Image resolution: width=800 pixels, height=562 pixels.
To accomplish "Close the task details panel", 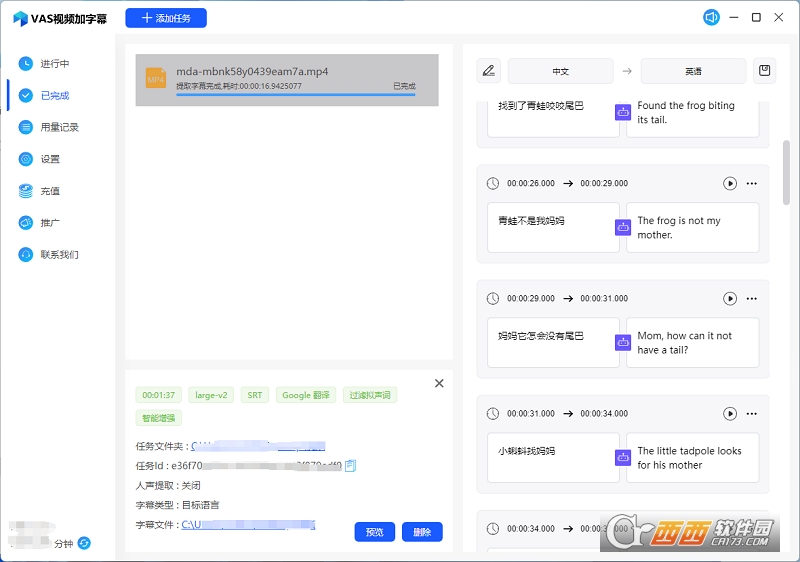I will coord(439,383).
